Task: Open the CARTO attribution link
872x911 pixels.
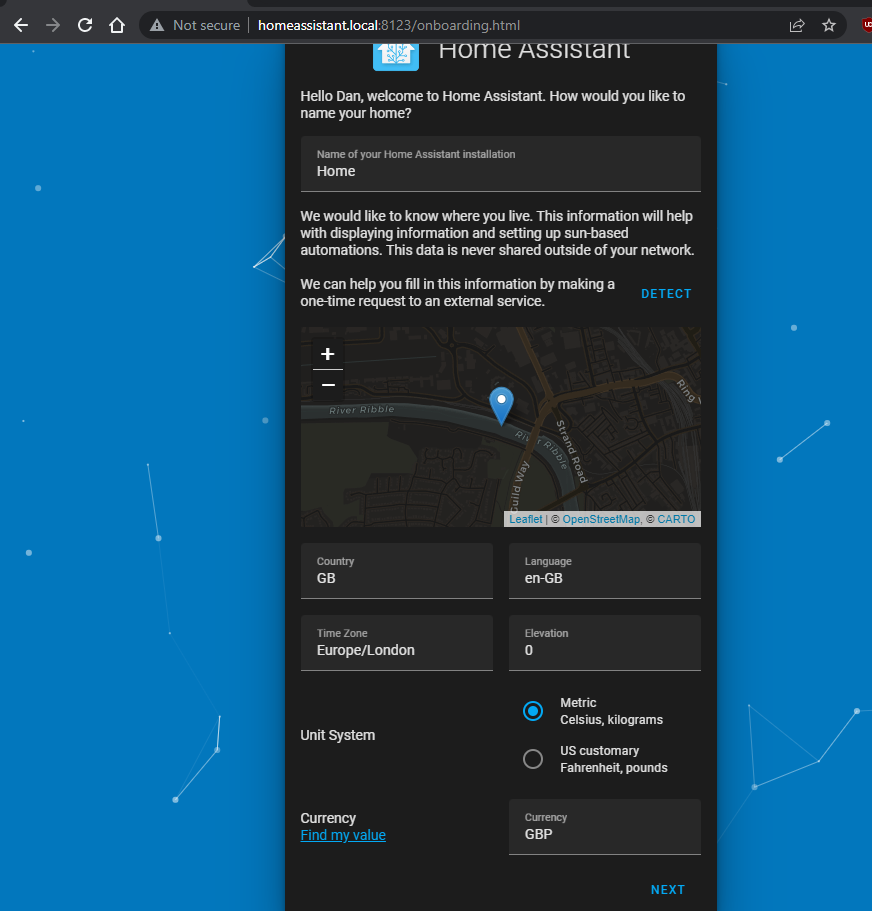Action: pyautogui.click(x=676, y=519)
